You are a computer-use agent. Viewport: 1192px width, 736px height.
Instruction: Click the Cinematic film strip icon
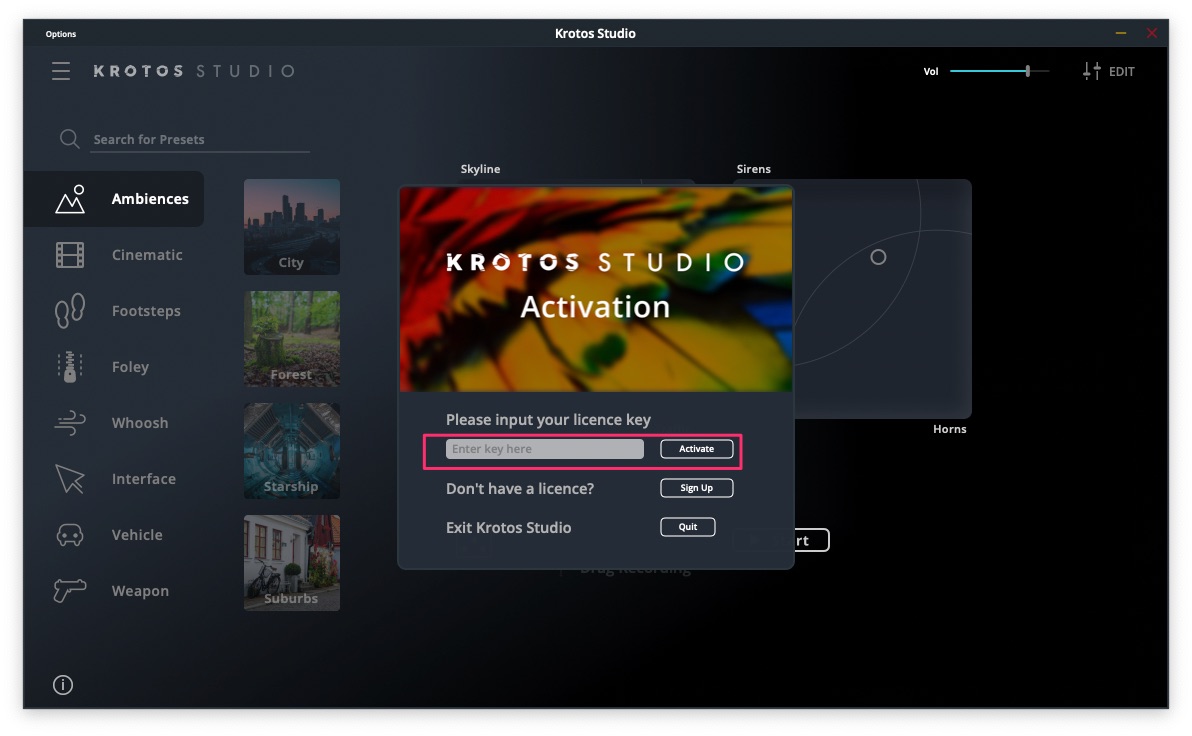(70, 255)
